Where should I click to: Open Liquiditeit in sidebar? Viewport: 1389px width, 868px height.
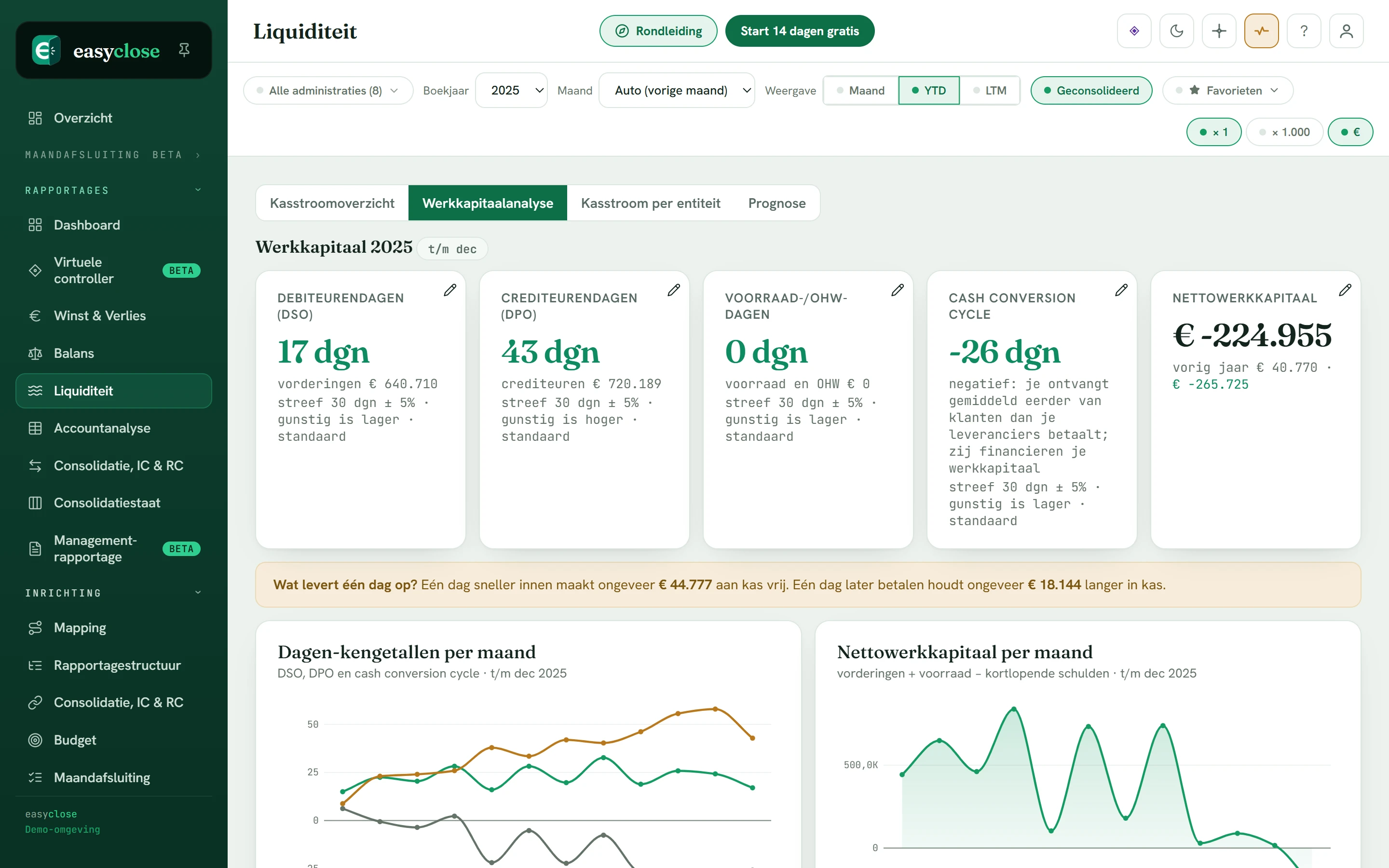[x=114, y=391]
